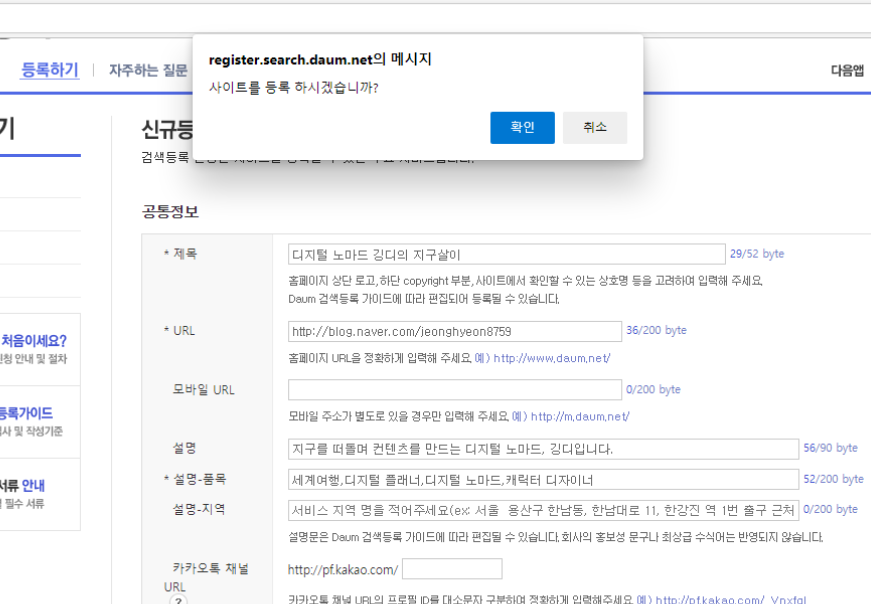This screenshot has height=604, width=871.
Task: Click the 공통정보 section heading
Action: click(x=170, y=212)
